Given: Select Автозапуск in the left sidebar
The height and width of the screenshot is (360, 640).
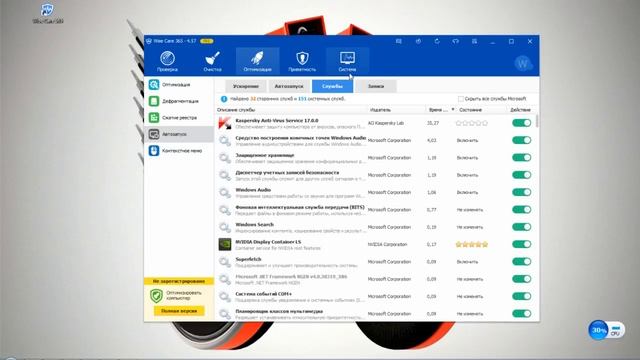Looking at the screenshot, I should point(179,134).
